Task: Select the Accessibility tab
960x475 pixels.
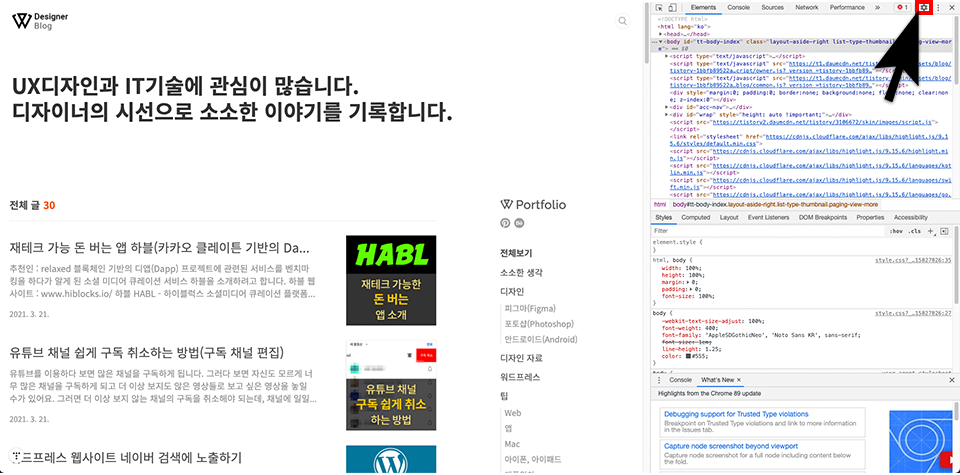Action: (911, 218)
